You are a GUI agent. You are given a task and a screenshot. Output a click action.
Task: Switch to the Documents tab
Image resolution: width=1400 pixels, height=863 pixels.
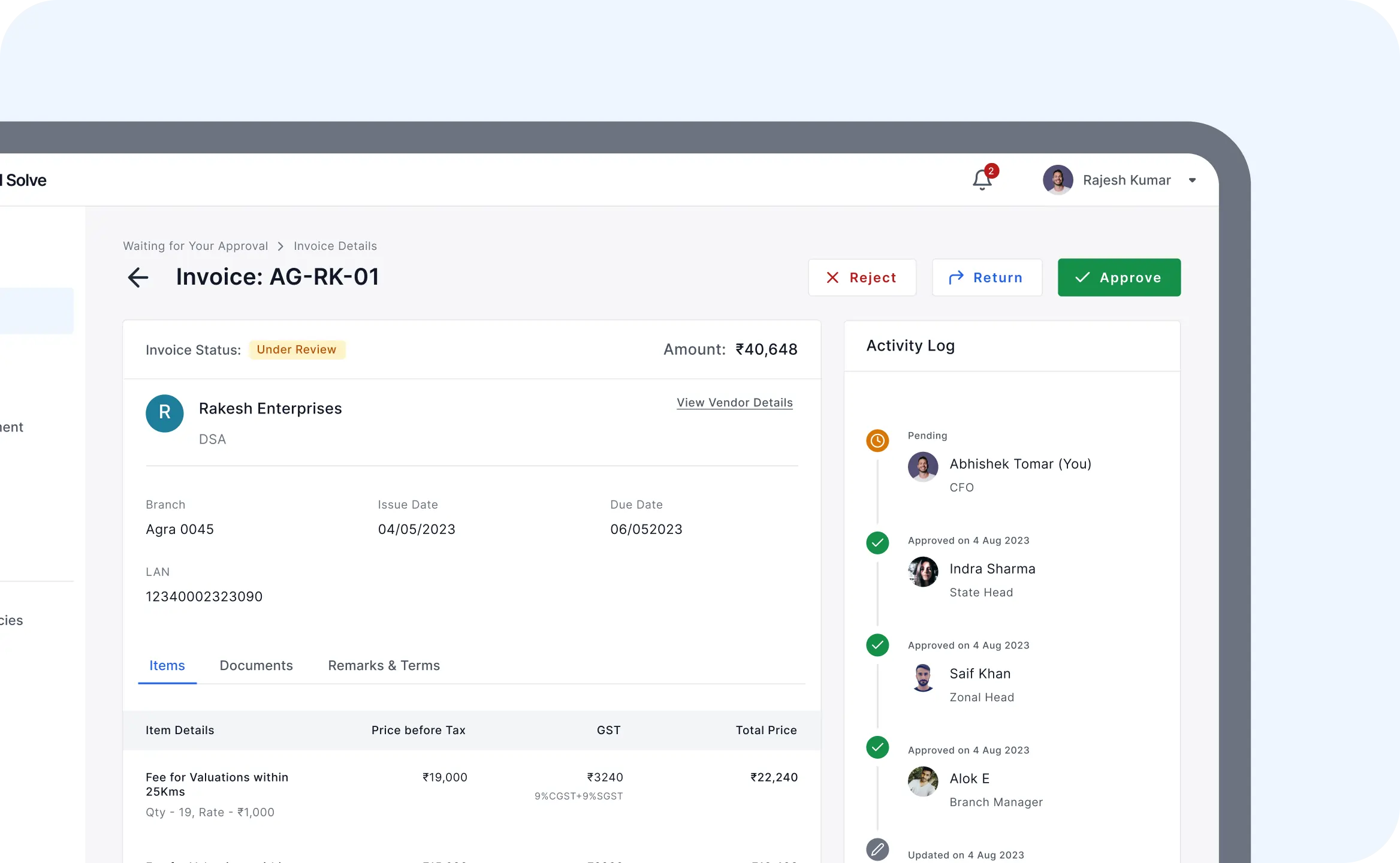coord(256,666)
